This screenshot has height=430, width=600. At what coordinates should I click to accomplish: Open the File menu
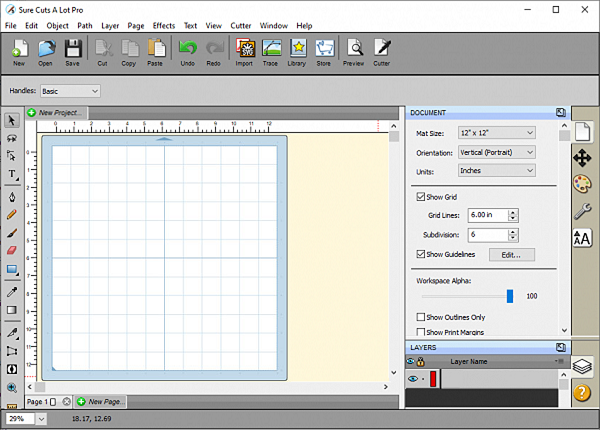11,26
